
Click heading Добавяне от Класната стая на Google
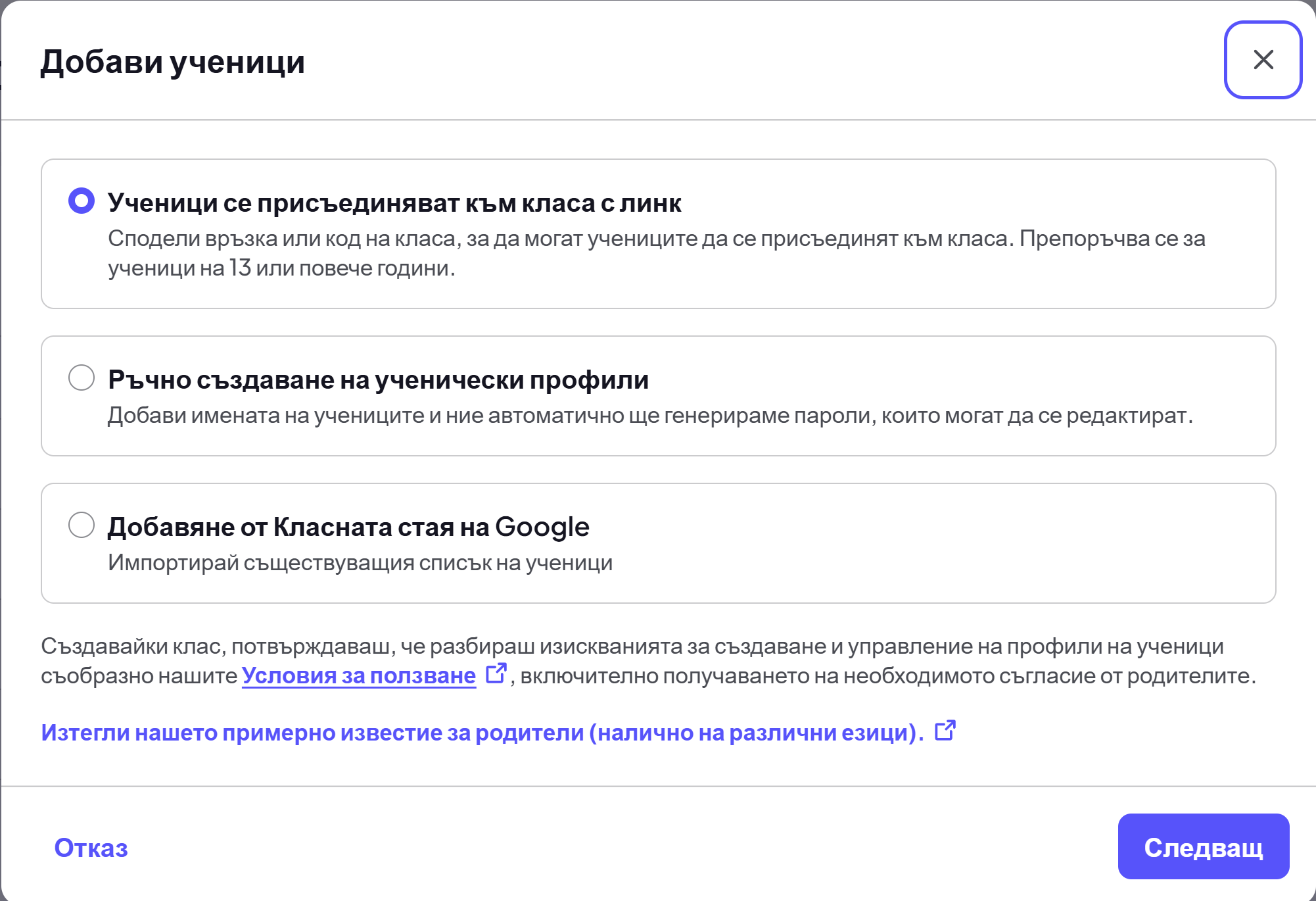click(x=348, y=527)
